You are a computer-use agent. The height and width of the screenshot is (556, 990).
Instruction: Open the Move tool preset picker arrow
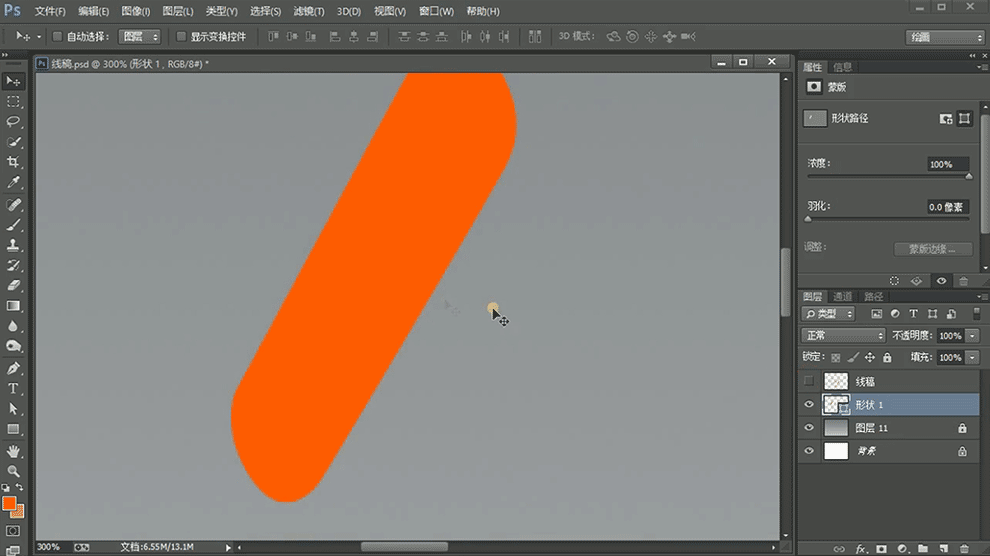[x=39, y=37]
